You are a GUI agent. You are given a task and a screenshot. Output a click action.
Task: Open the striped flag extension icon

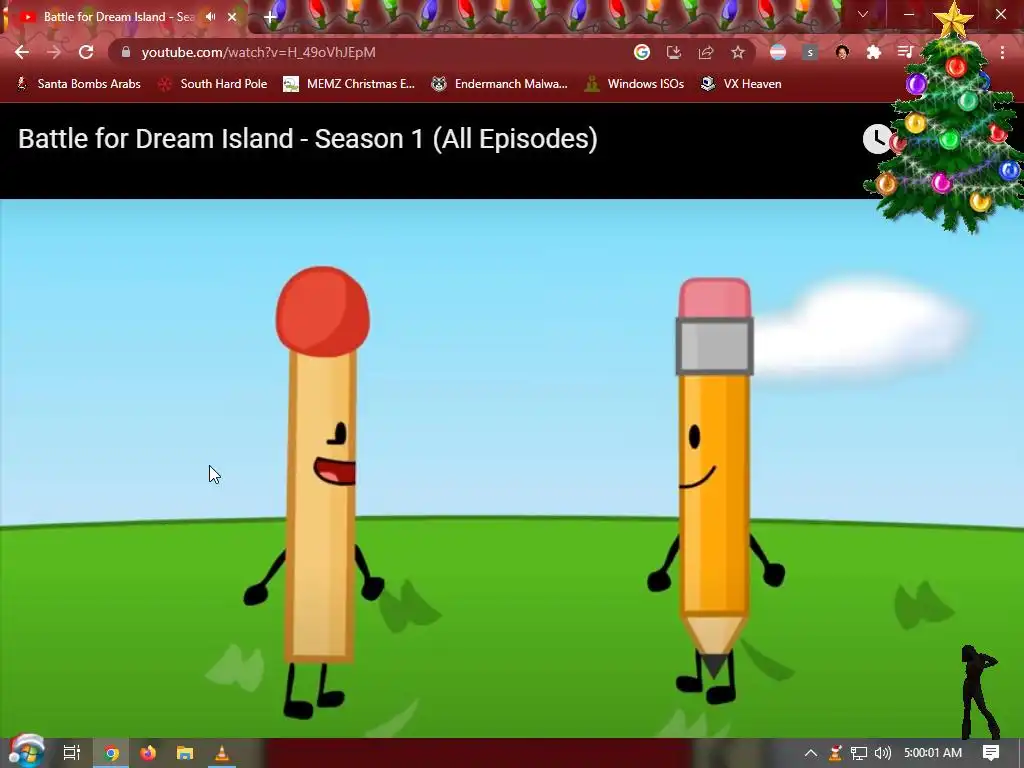pyautogui.click(x=778, y=52)
